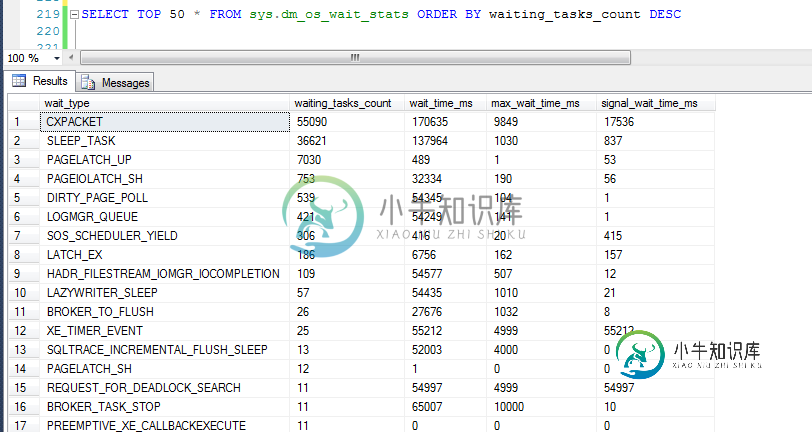
Task: Select row 1 by its row header
Action: (22, 122)
